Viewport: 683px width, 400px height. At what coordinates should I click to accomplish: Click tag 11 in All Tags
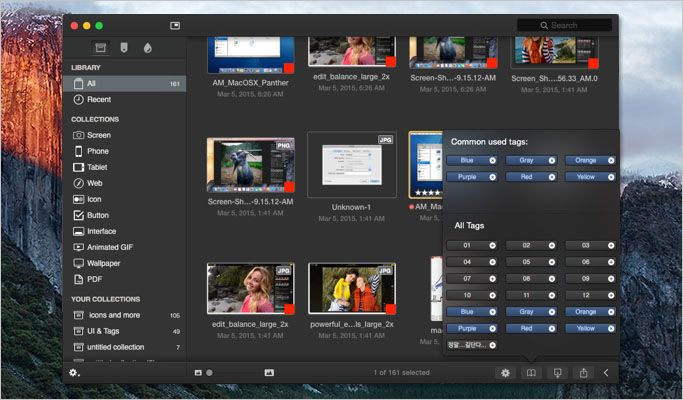tap(531, 295)
